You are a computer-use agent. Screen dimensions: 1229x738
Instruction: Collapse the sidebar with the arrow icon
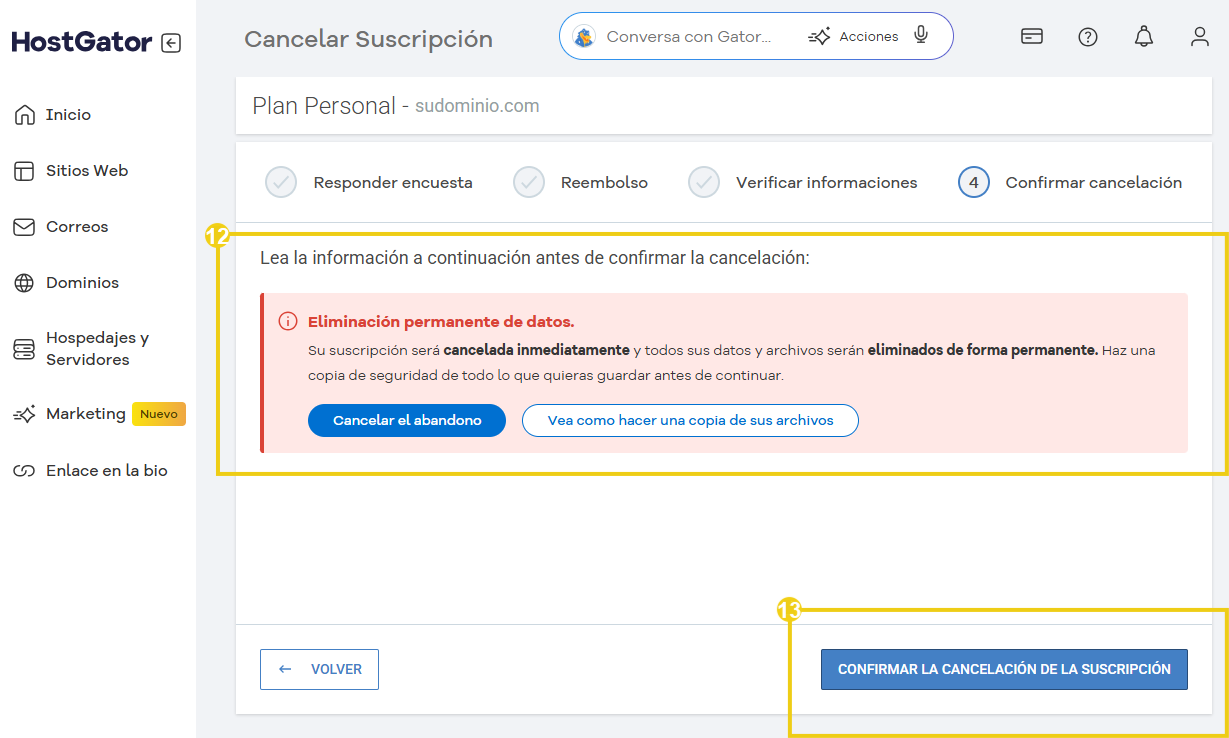169,41
